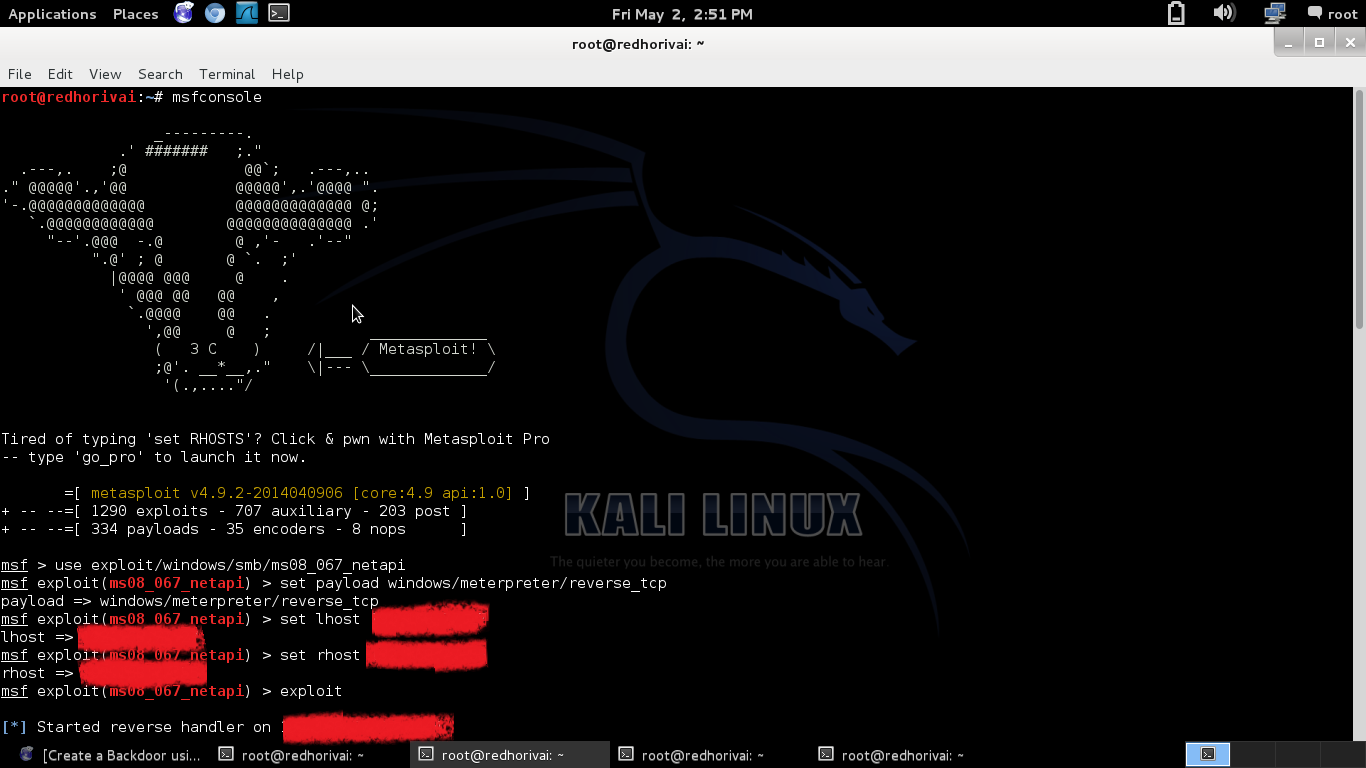Open the calendar from the clock
The height and width of the screenshot is (768, 1366).
pyautogui.click(x=682, y=14)
